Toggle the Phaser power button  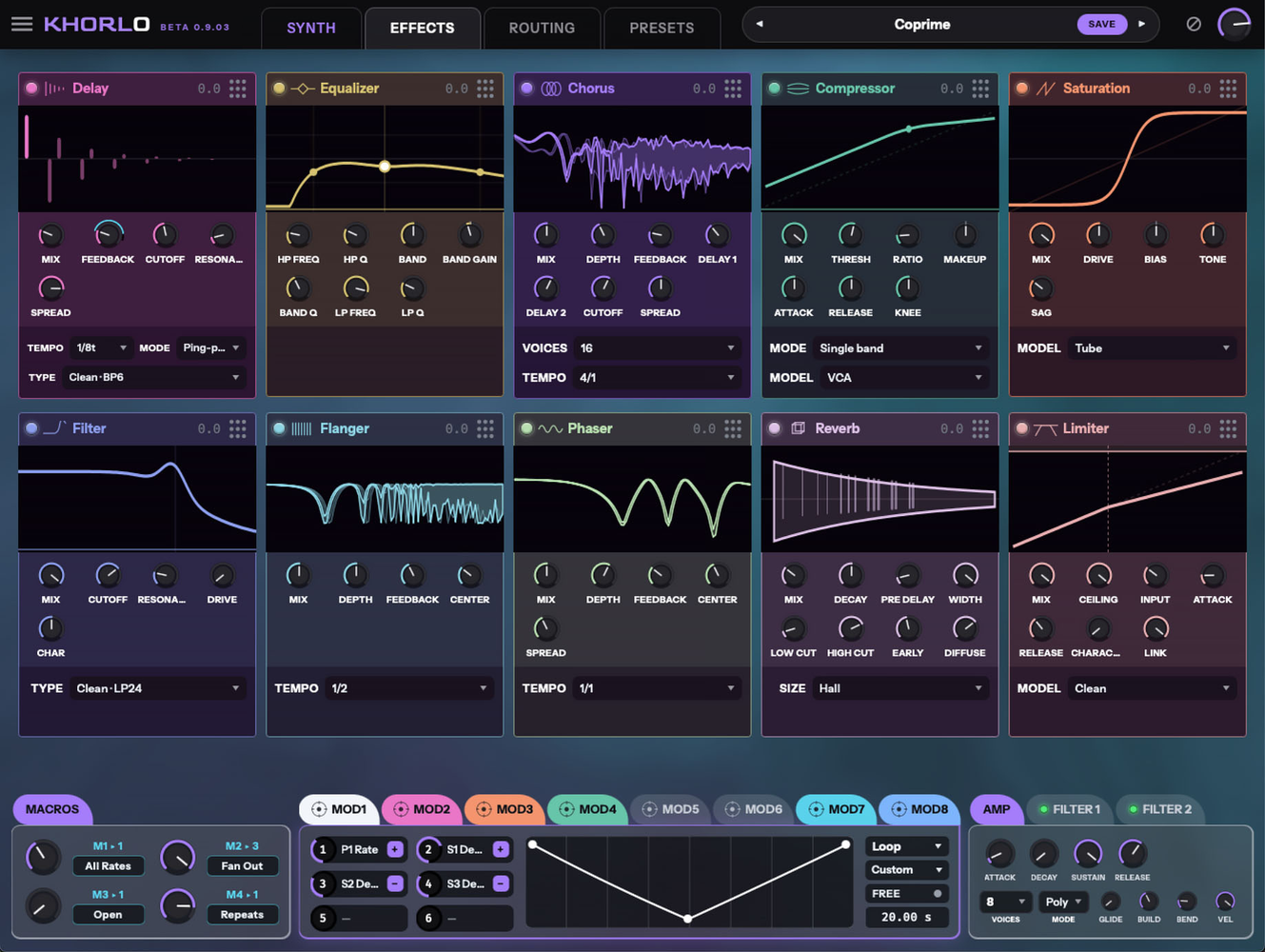[526, 428]
